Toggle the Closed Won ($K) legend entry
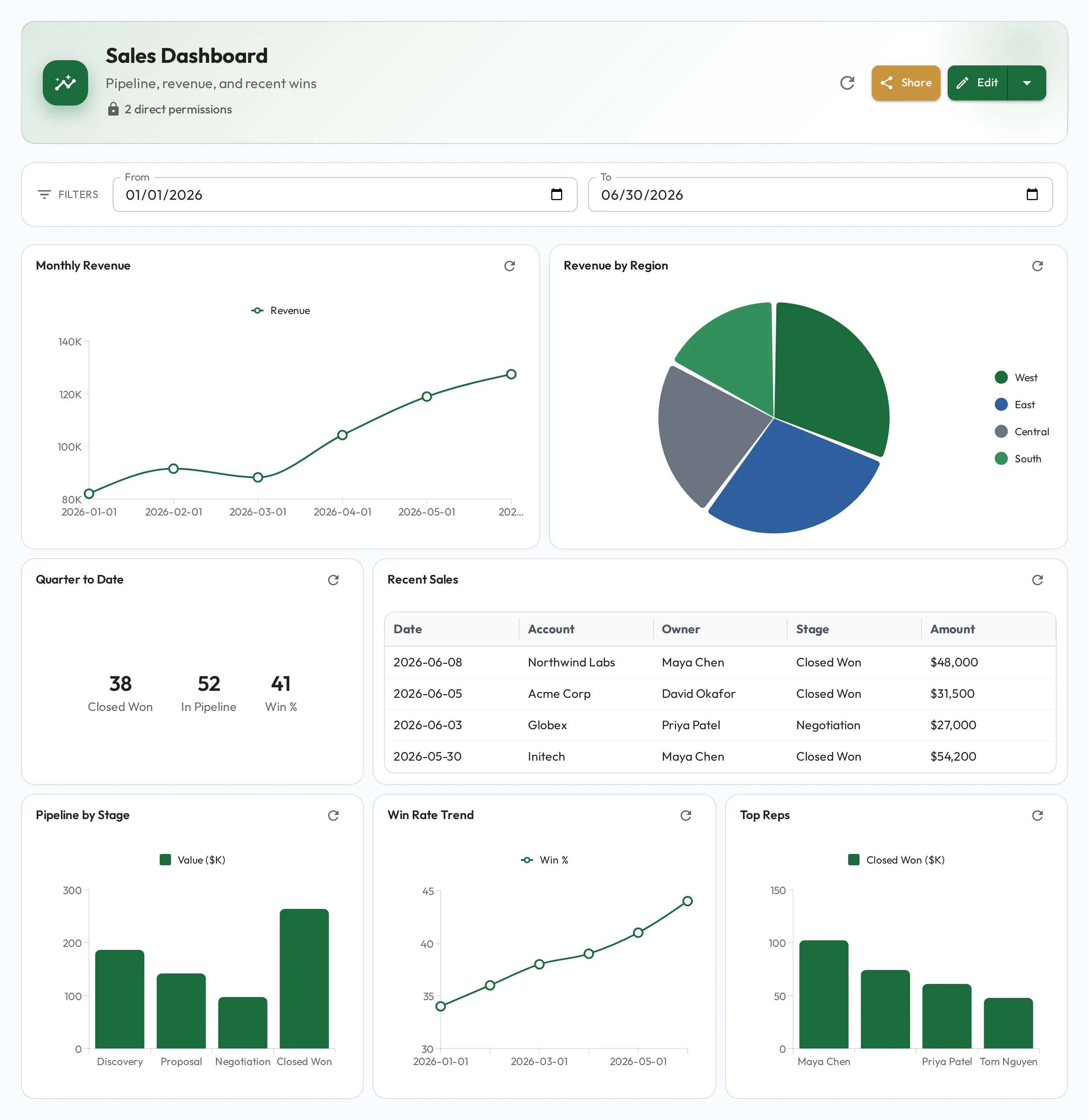The image size is (1089, 1120). [896, 860]
